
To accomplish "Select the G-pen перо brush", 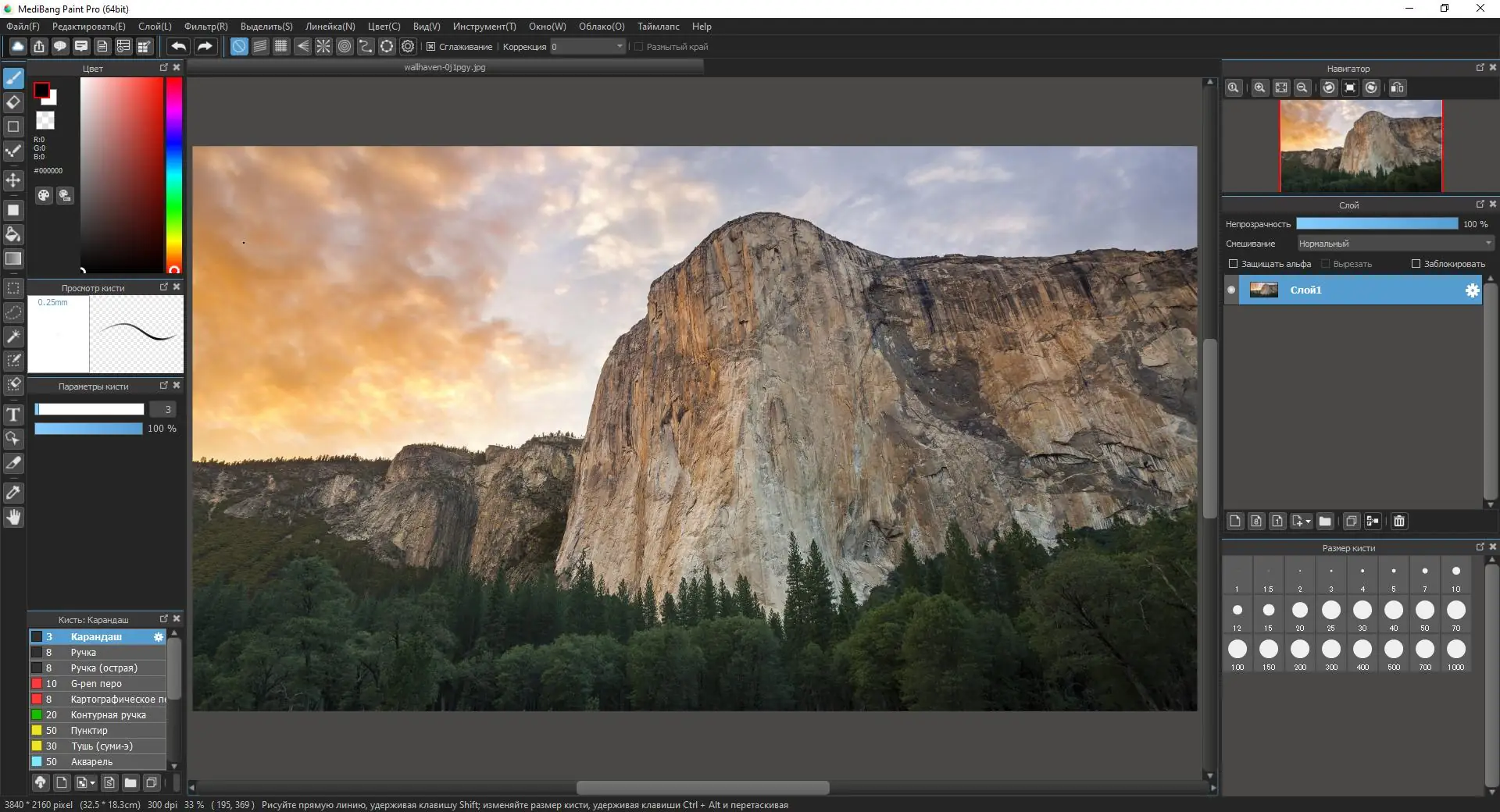I will pos(98,684).
